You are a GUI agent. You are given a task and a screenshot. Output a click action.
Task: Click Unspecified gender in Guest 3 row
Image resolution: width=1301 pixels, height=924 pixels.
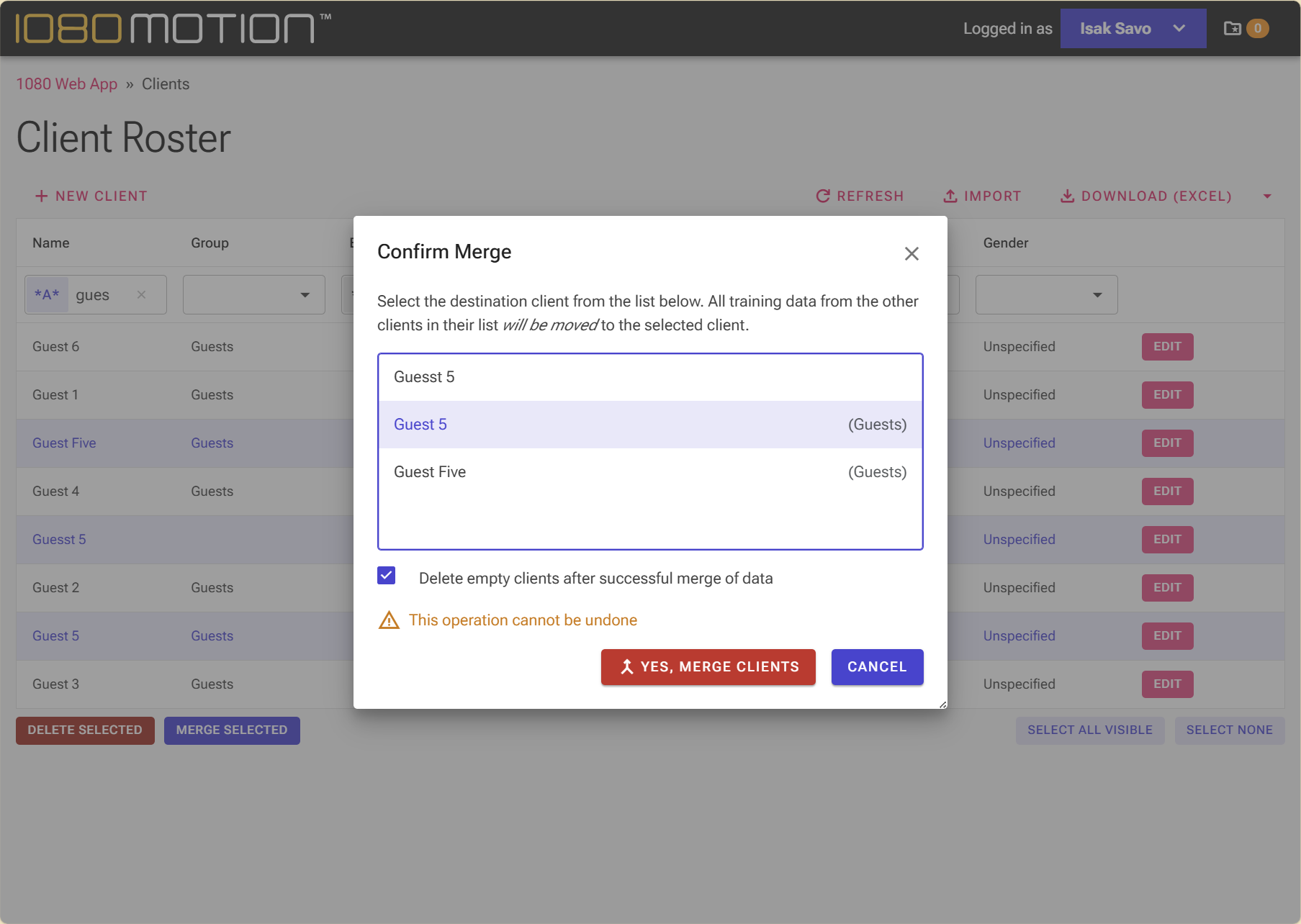1019,684
